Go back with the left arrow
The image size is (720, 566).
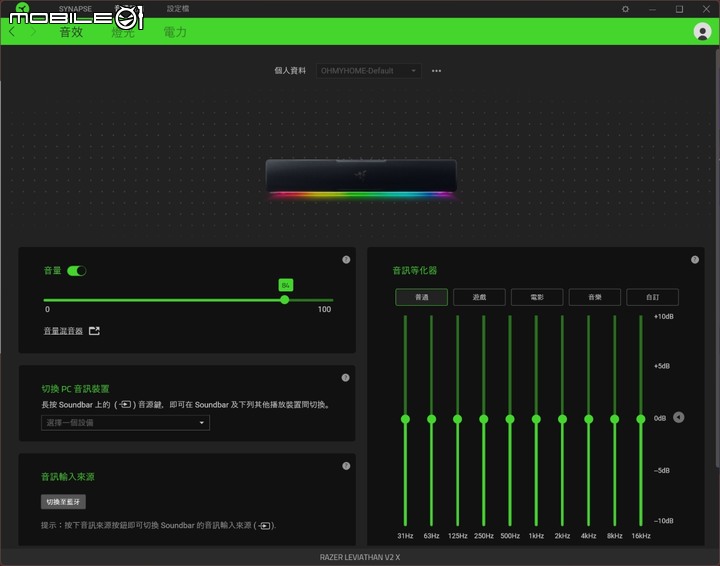12,32
